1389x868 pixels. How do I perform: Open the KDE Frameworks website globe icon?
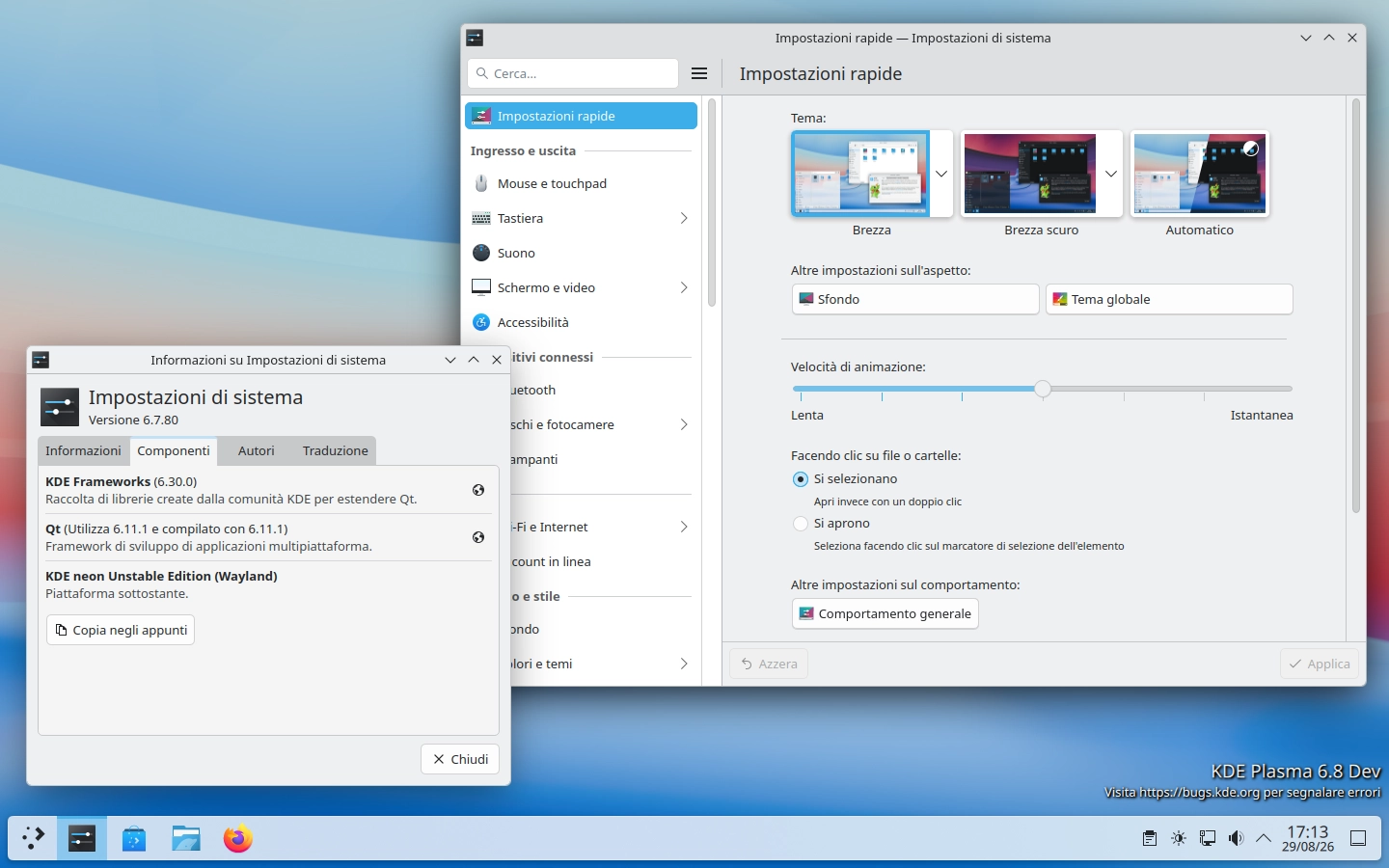click(478, 490)
